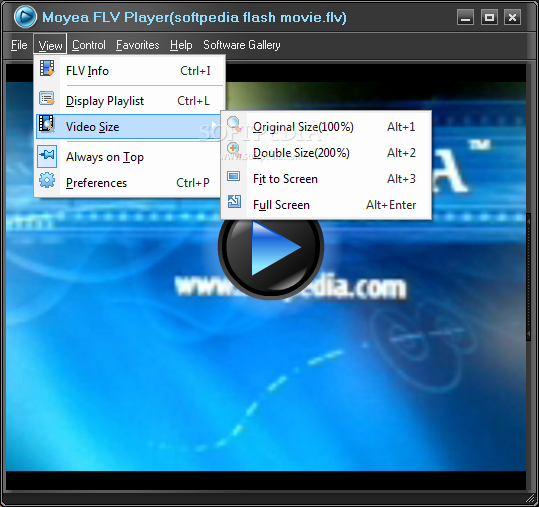Click the Original Size magnifier icon

(234, 124)
